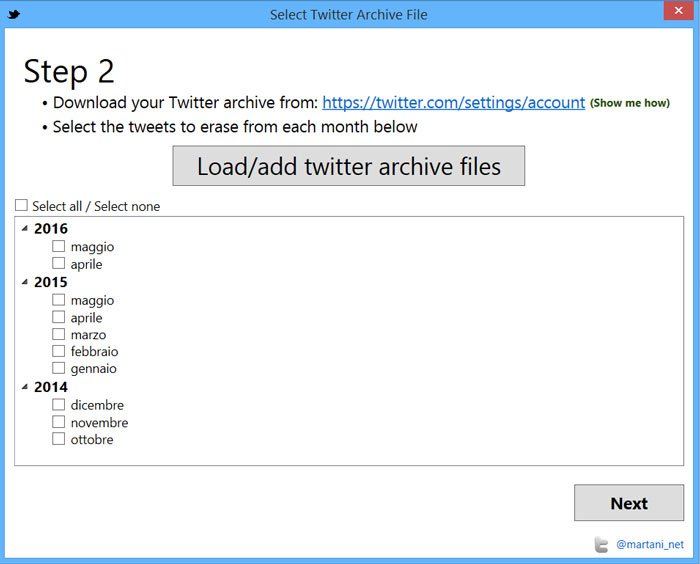Check the ottobre checkbox

click(x=58, y=439)
